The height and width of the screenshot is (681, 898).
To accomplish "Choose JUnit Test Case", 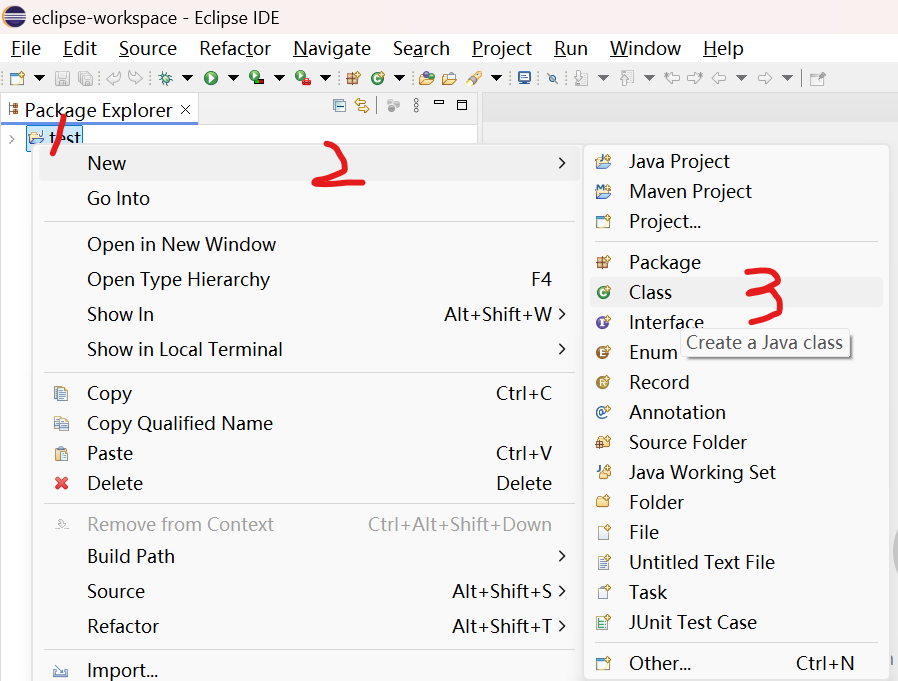I will pos(736,622).
